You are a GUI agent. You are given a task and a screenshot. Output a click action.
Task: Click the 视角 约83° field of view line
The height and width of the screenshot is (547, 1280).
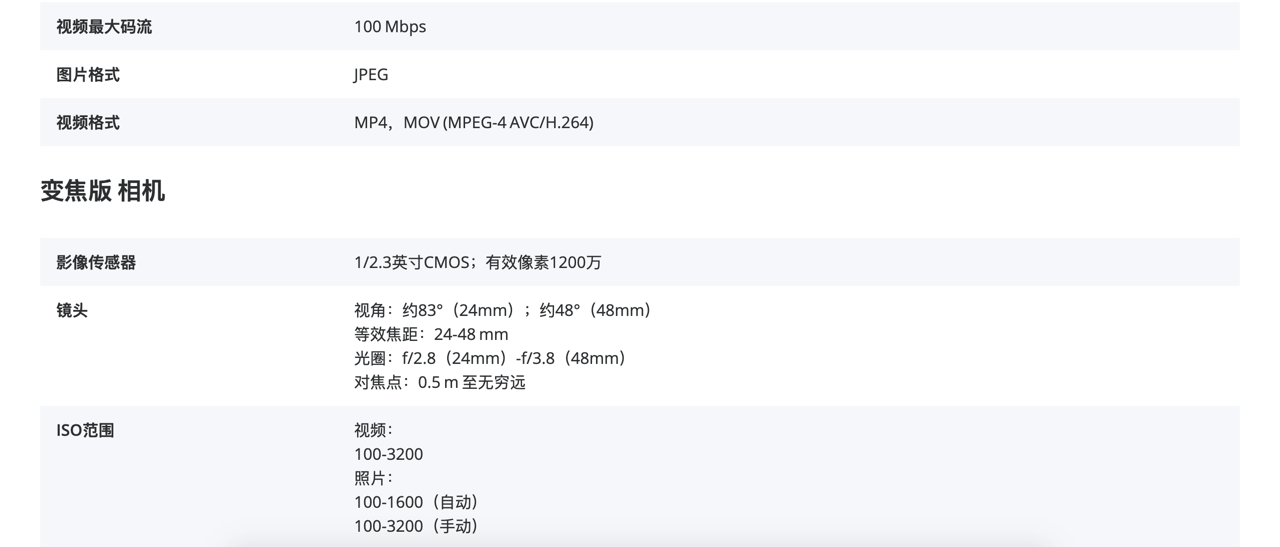[506, 311]
